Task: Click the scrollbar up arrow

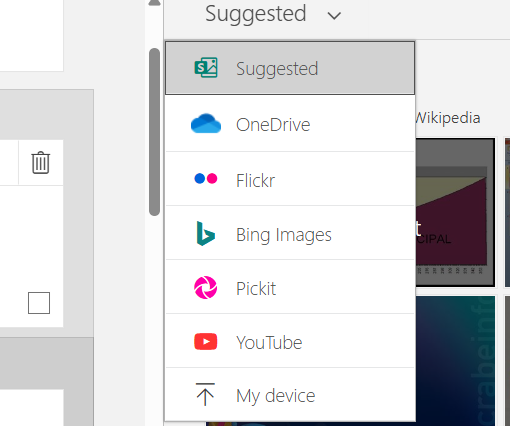Action: [x=154, y=3]
